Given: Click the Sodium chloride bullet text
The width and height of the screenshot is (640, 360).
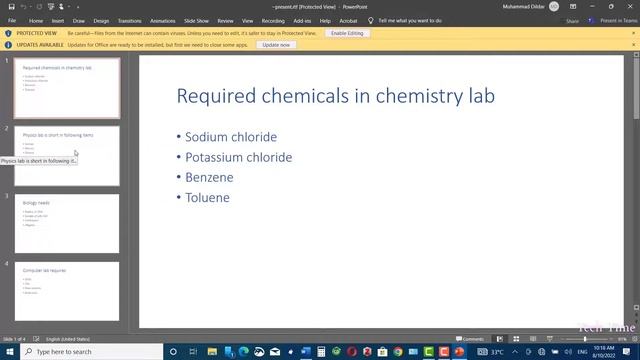Looking at the screenshot, I should click(231, 137).
